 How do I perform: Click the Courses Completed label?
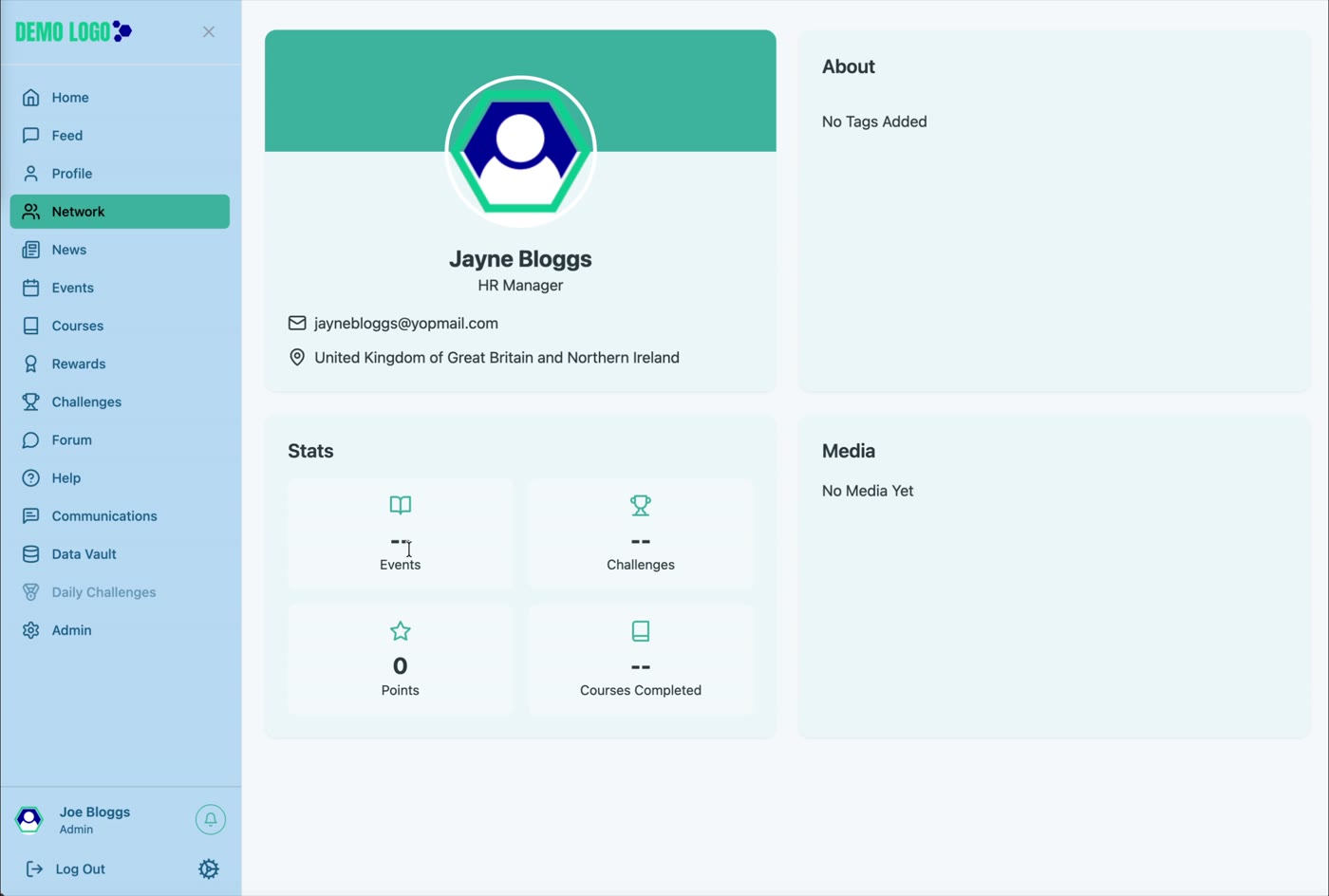pos(641,690)
